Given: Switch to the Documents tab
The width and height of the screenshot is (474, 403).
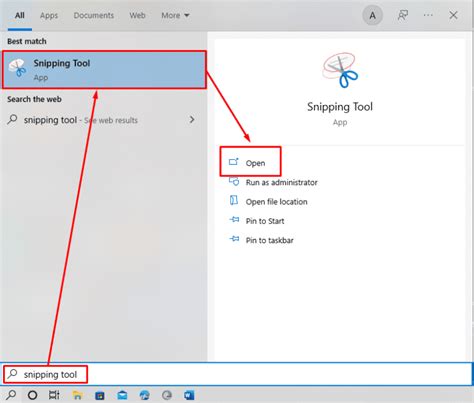Looking at the screenshot, I should click(x=94, y=15).
